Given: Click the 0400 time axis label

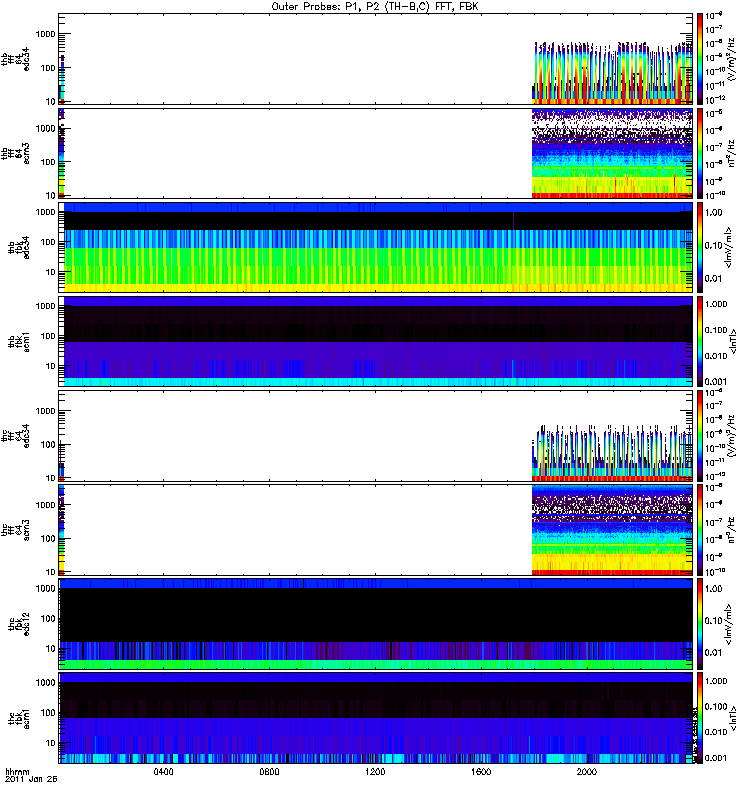Looking at the screenshot, I should click(163, 771).
